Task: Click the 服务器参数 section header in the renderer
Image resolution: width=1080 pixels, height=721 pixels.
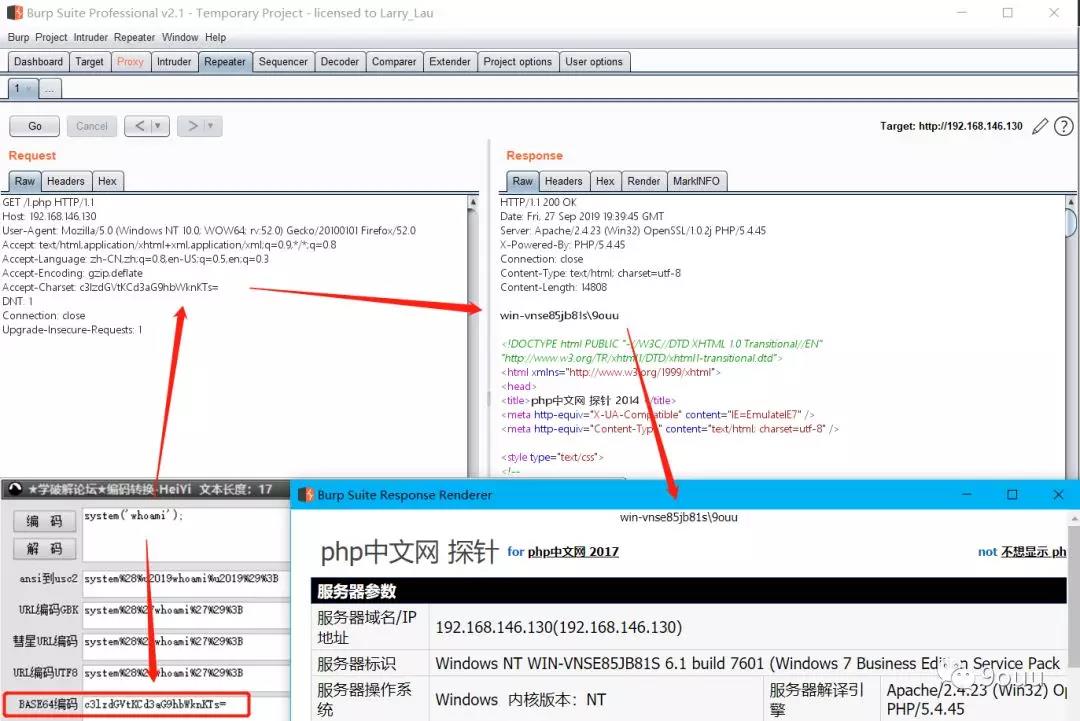Action: [x=689, y=591]
